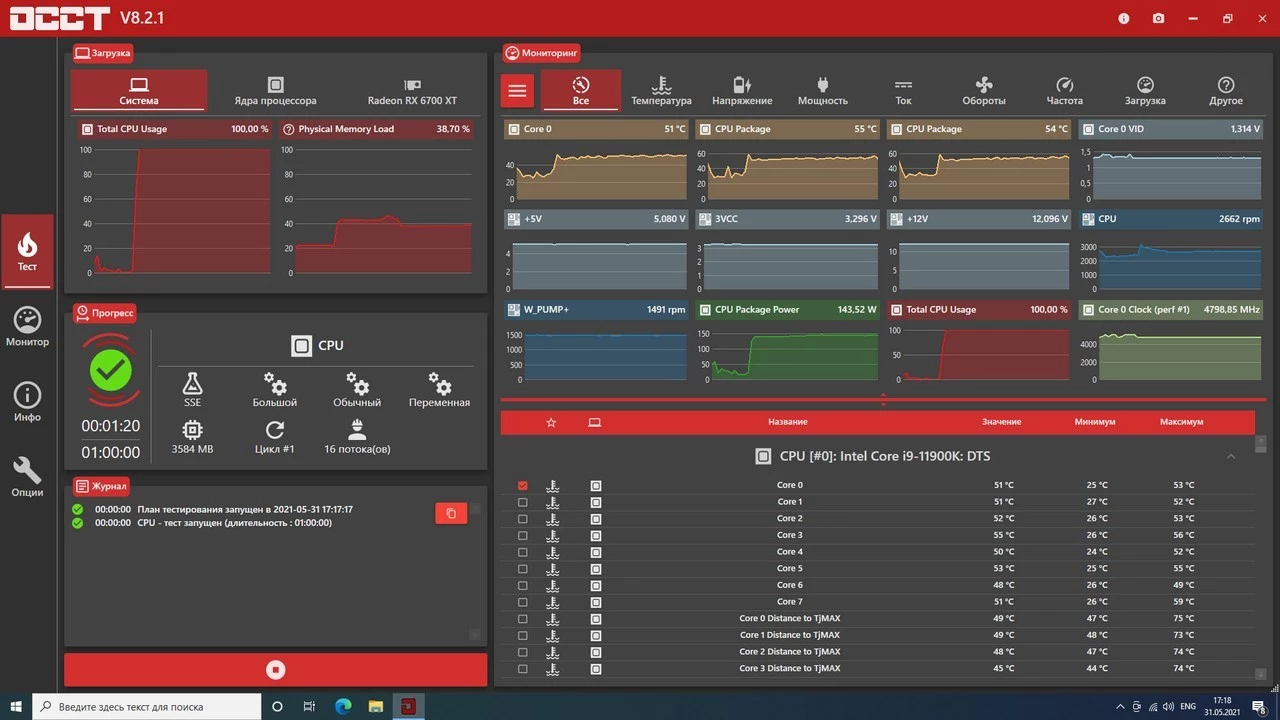Sort table by Значение column
Viewport: 1280px width, 720px height.
point(1001,422)
